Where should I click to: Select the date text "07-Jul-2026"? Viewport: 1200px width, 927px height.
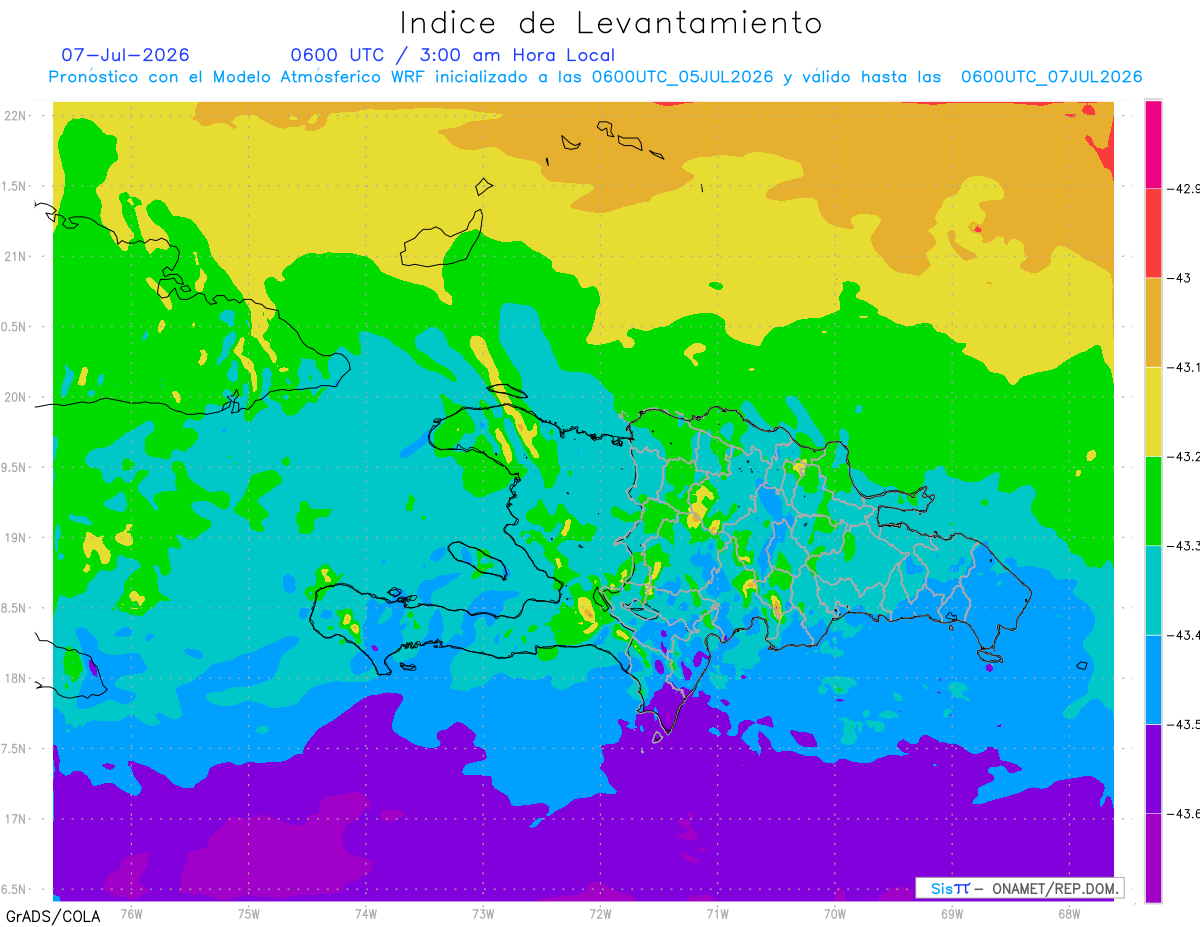pyautogui.click(x=125, y=55)
